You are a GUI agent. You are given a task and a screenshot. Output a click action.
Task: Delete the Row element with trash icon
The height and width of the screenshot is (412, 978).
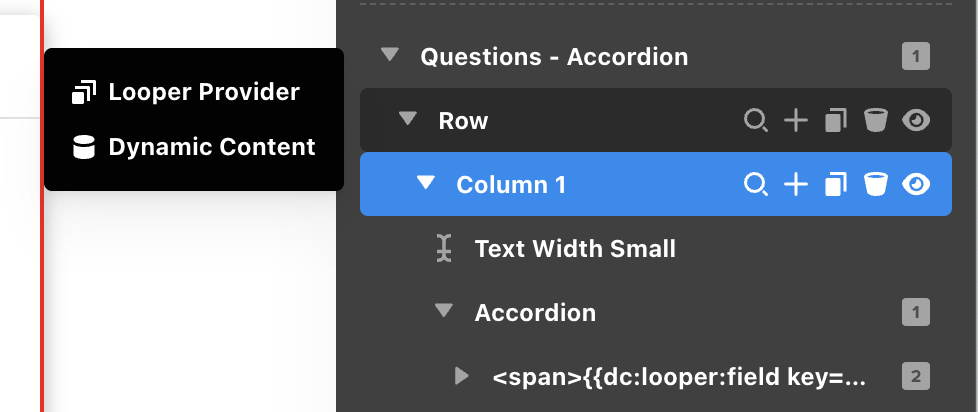point(876,121)
